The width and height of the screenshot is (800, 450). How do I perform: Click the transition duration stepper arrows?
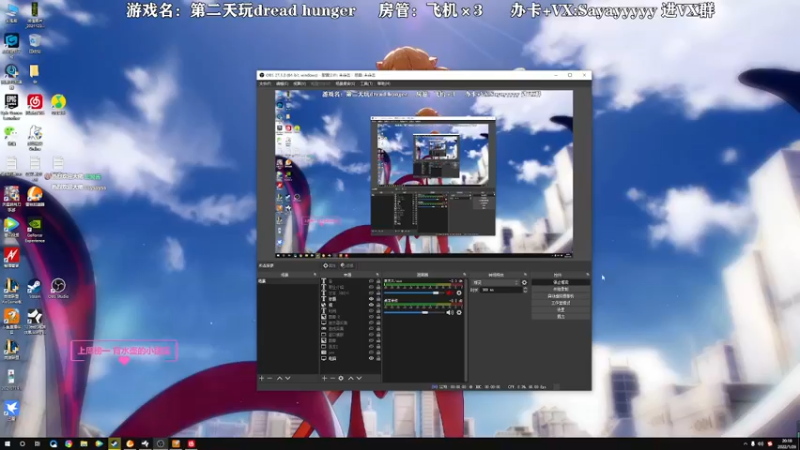click(x=525, y=290)
